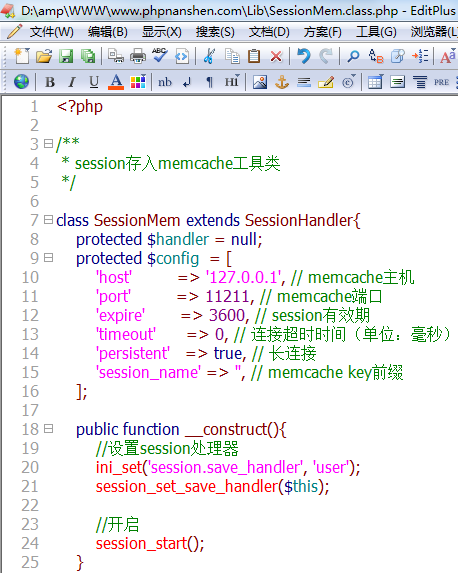Screen dimensions: 458x573
Task: Collapse the comment block at line 3
Action: 48,143
